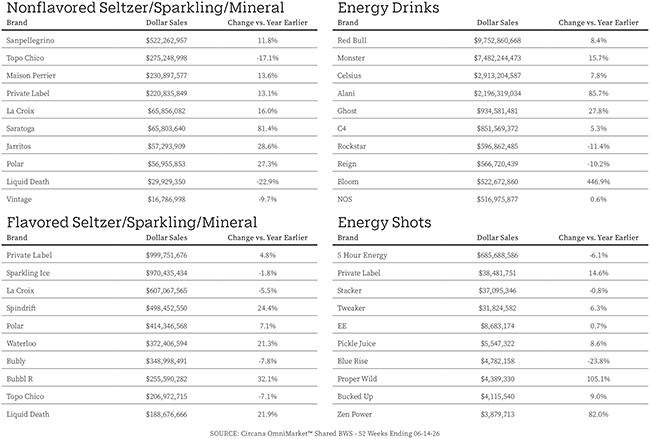Select the Topo Chico nonflavored row
This screenshot has width=650, height=439.
[160, 58]
